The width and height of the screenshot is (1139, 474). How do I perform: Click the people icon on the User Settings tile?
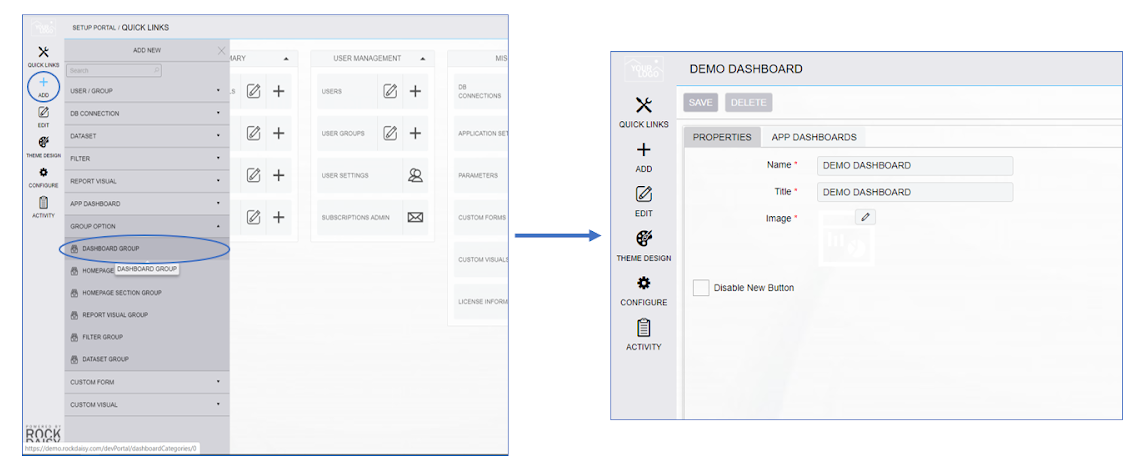pyautogui.click(x=415, y=175)
